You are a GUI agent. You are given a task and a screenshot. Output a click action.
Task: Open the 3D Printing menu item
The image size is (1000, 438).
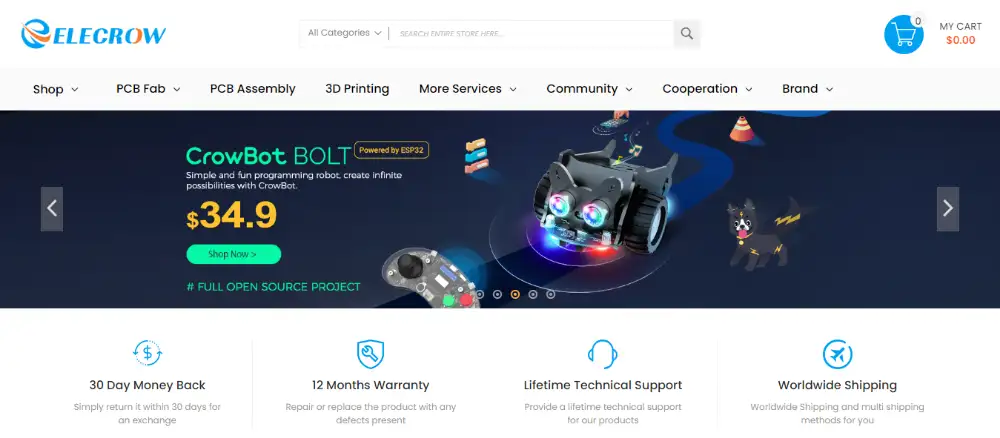click(x=357, y=89)
